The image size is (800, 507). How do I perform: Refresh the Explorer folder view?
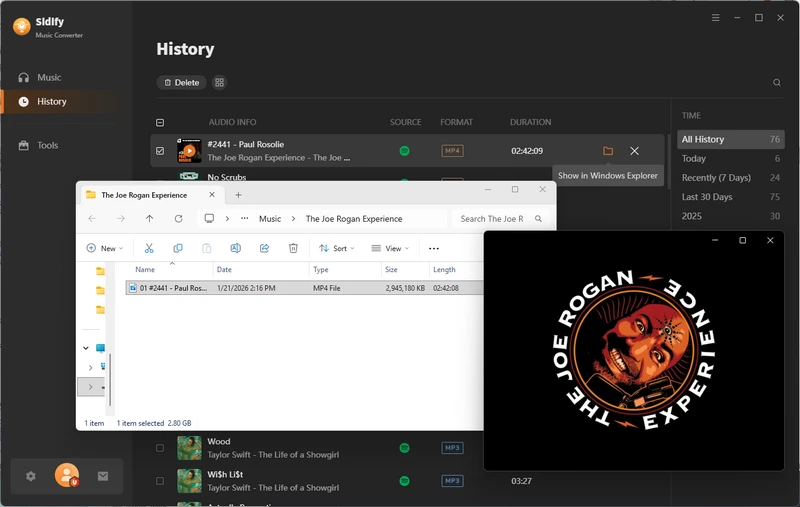point(178,219)
